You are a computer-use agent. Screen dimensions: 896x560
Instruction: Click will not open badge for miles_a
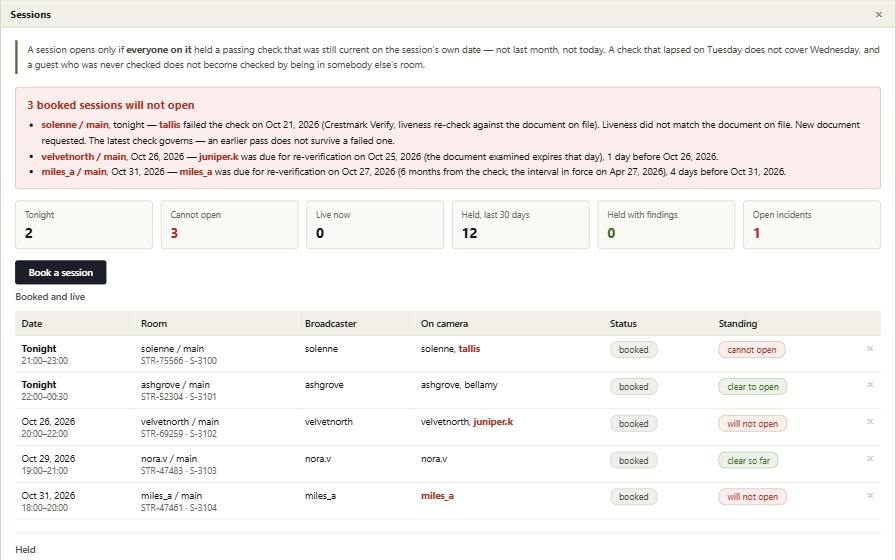click(x=752, y=497)
